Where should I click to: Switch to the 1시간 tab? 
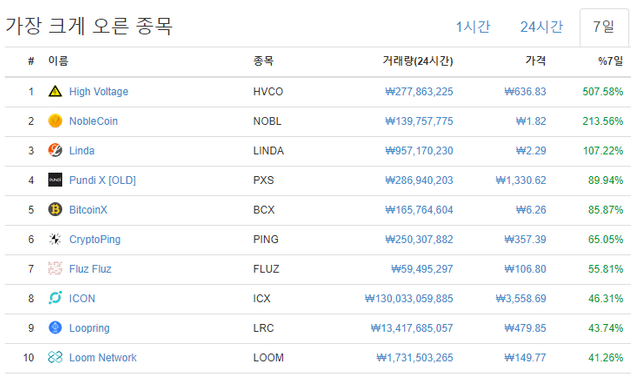coord(473,27)
